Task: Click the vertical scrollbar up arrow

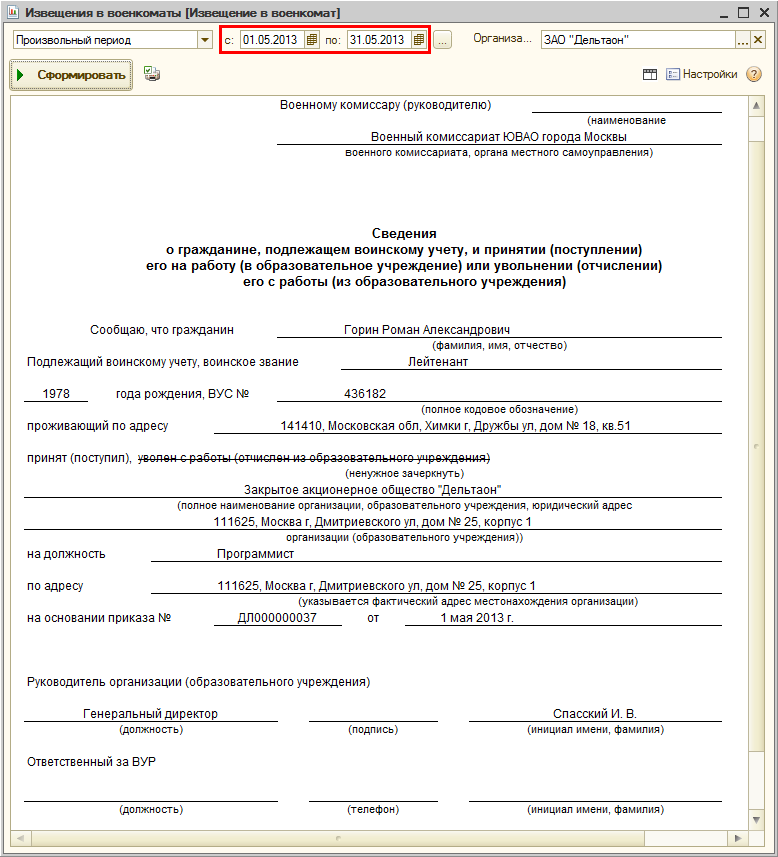Action: pos(756,105)
